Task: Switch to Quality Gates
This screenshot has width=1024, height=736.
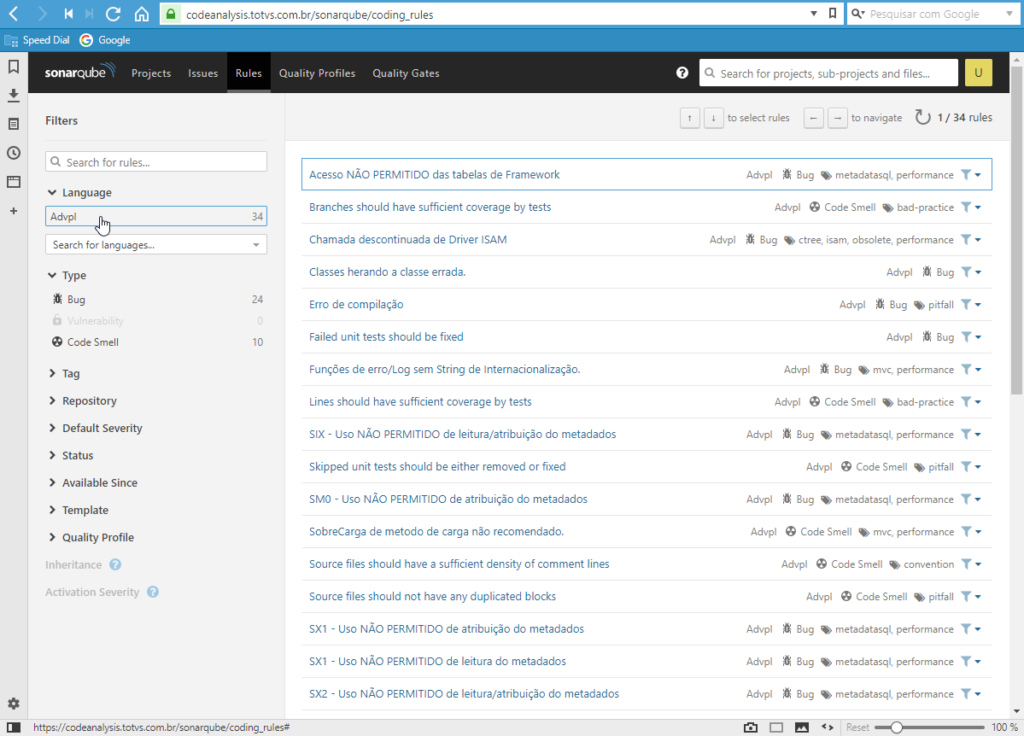Action: click(x=406, y=73)
